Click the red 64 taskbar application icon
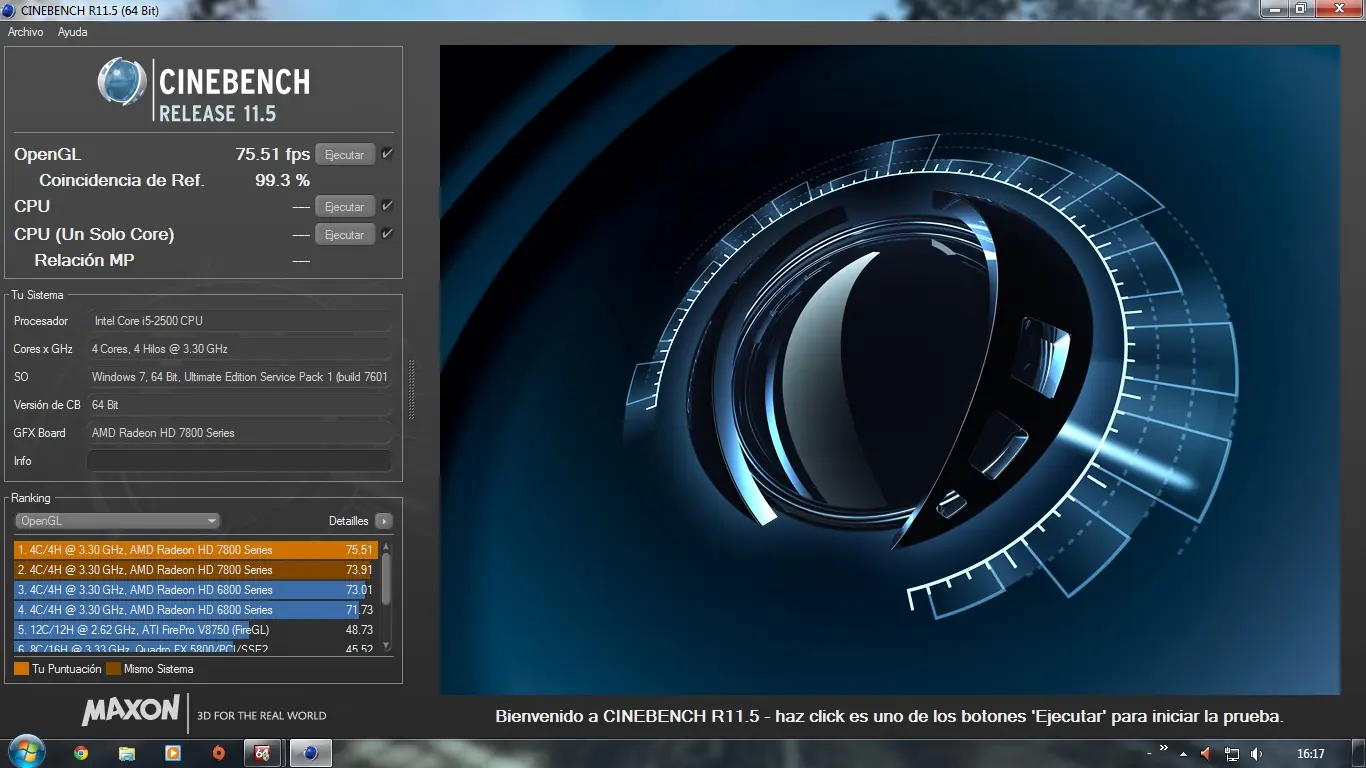 coord(263,753)
